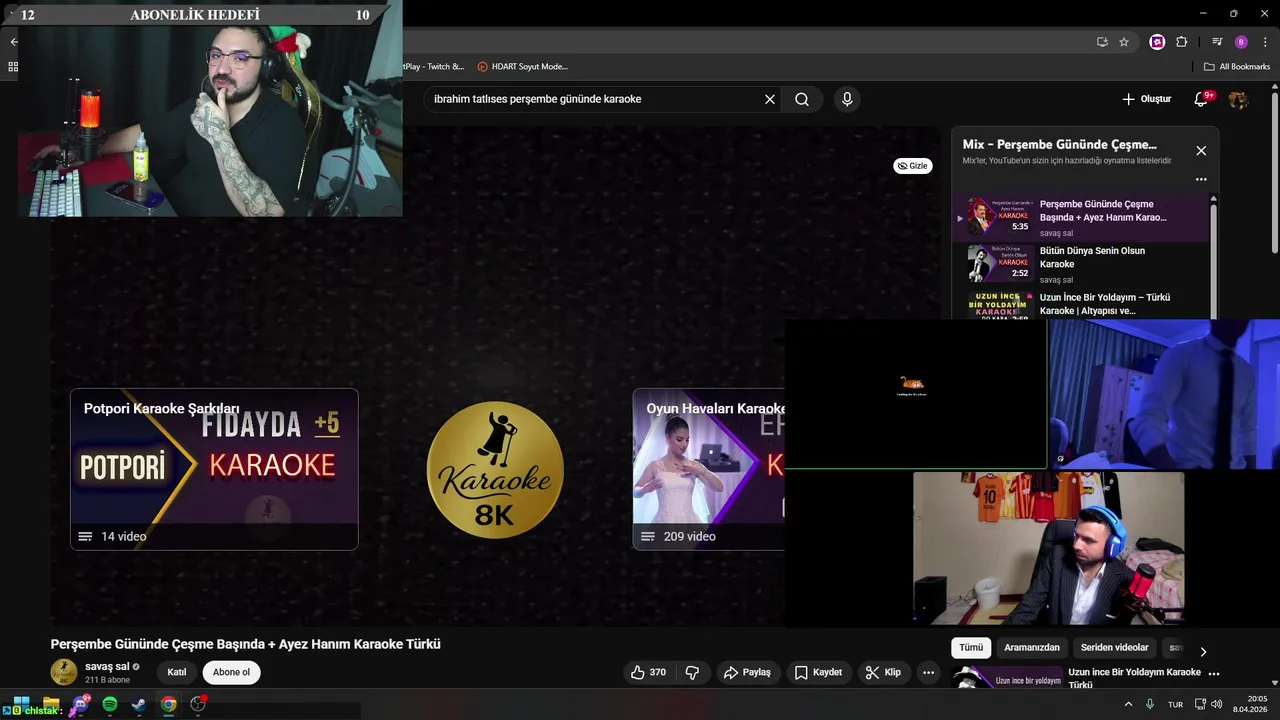Bookmark this page with the star icon
1280x720 pixels.
[1124, 42]
